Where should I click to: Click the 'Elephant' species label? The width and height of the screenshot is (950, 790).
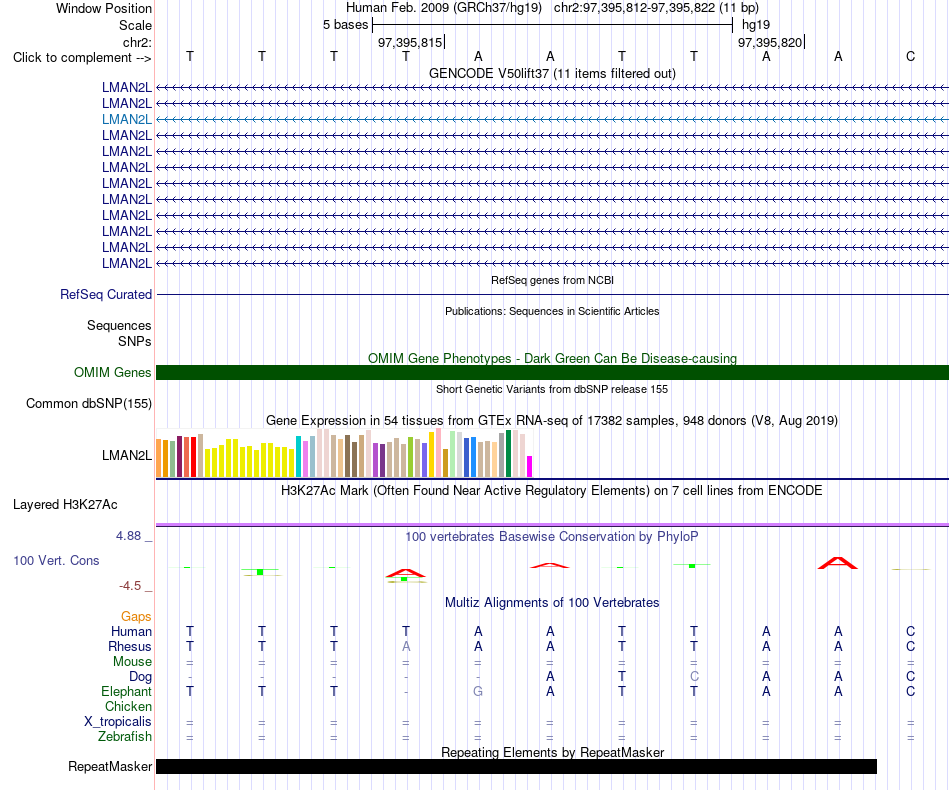pos(126,692)
